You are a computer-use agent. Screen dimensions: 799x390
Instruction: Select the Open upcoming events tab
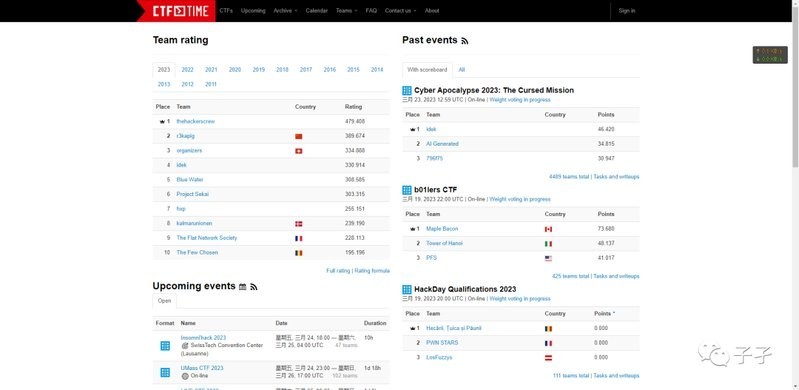165,301
